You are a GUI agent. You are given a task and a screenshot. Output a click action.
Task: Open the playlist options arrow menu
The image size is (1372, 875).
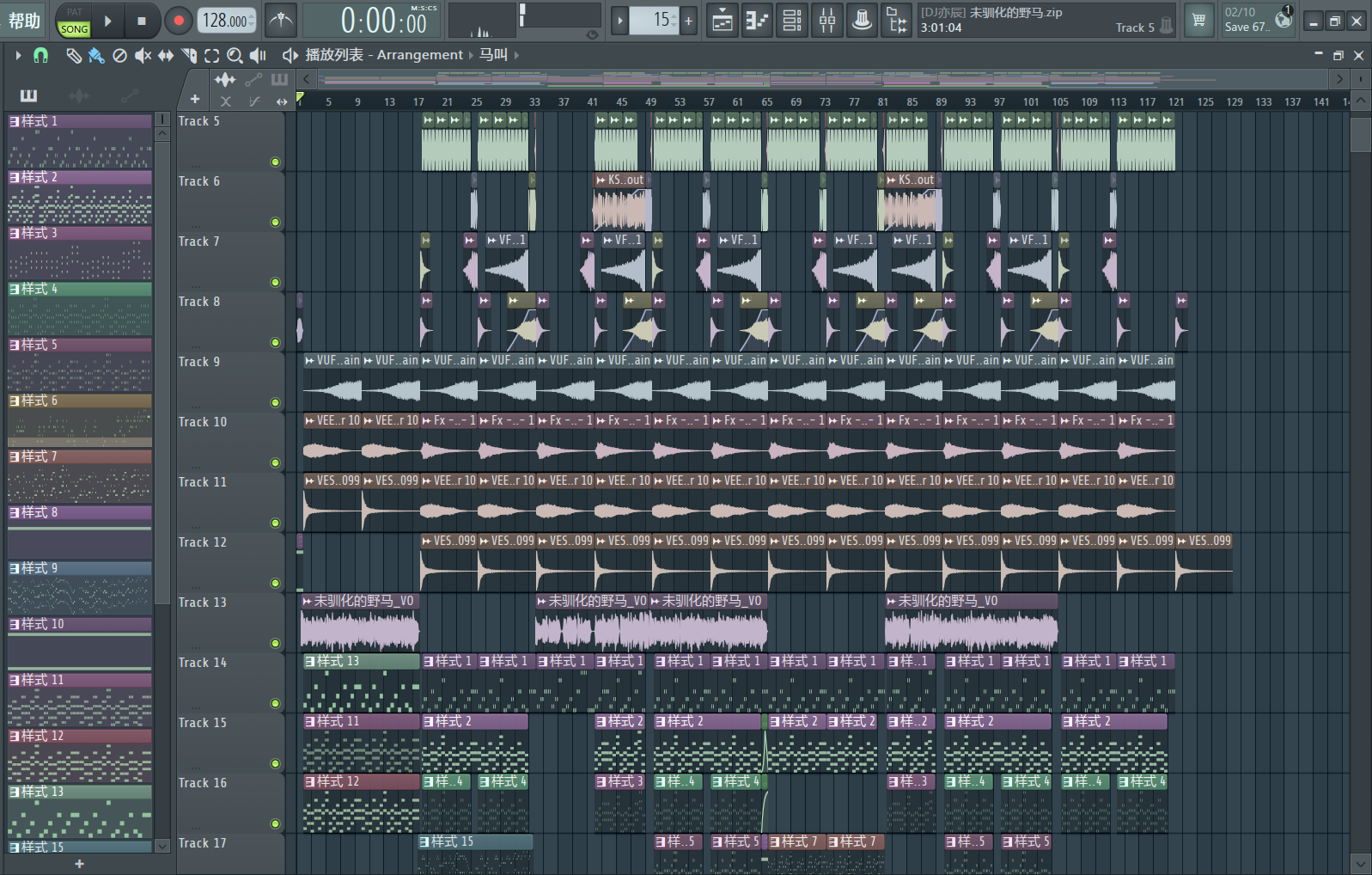[x=17, y=55]
